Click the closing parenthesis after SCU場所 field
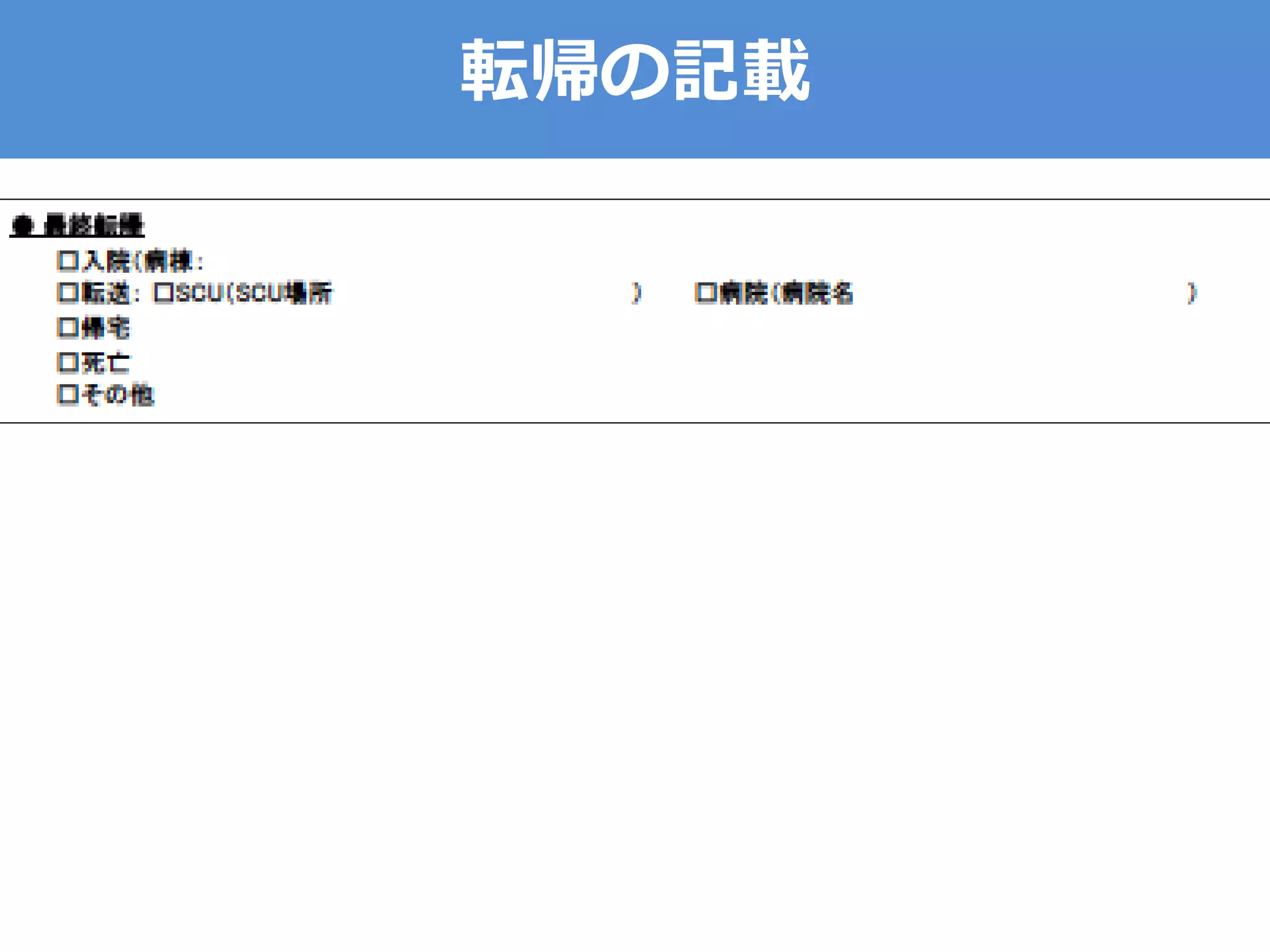Viewport: 1270px width, 952px height. 636,293
